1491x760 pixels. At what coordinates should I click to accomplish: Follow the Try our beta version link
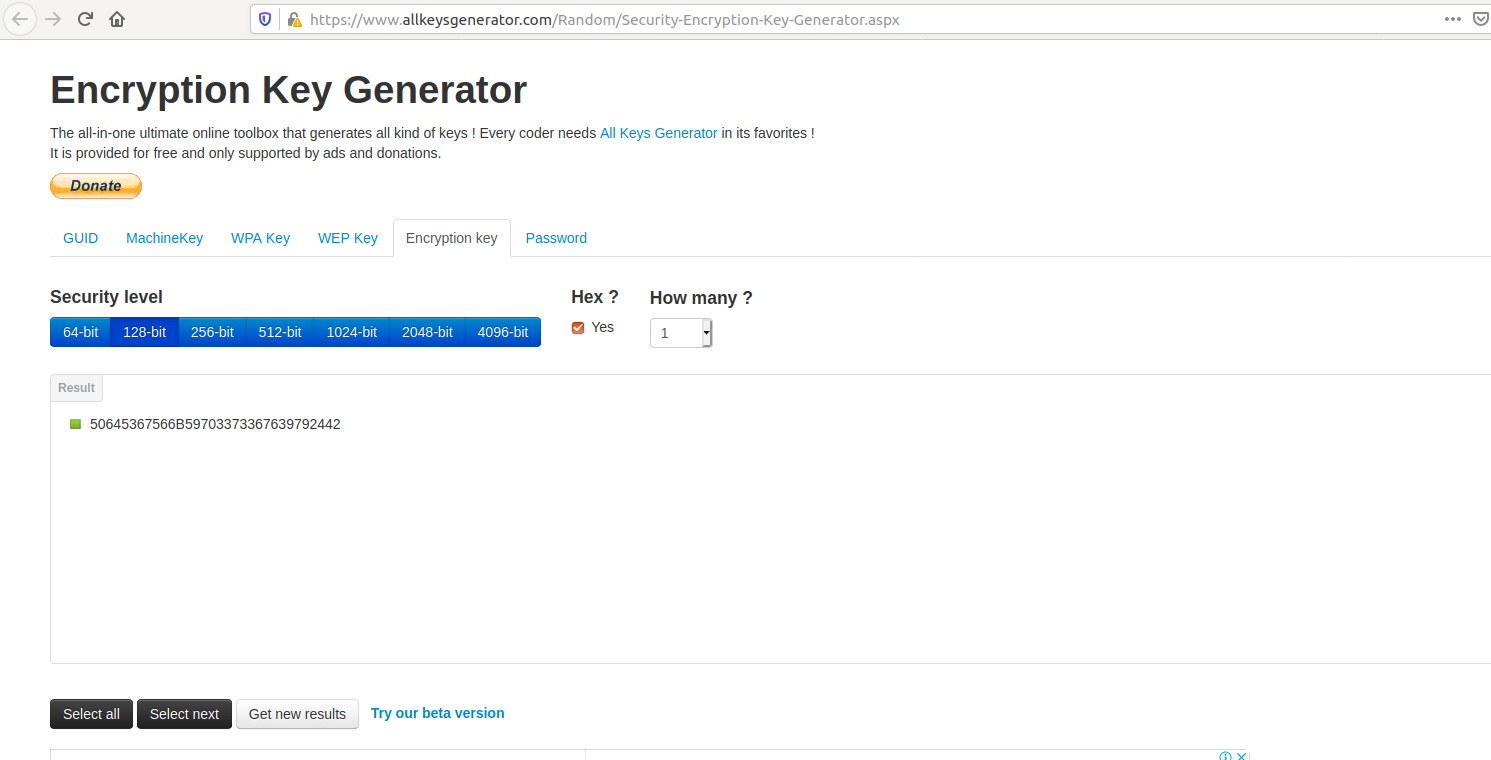point(437,713)
